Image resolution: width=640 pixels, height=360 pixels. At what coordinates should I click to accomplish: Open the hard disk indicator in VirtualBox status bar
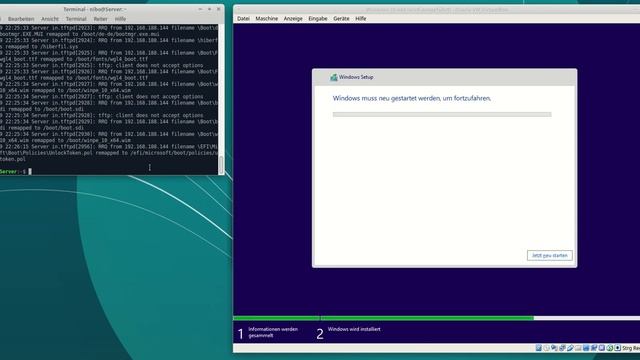(x=539, y=348)
